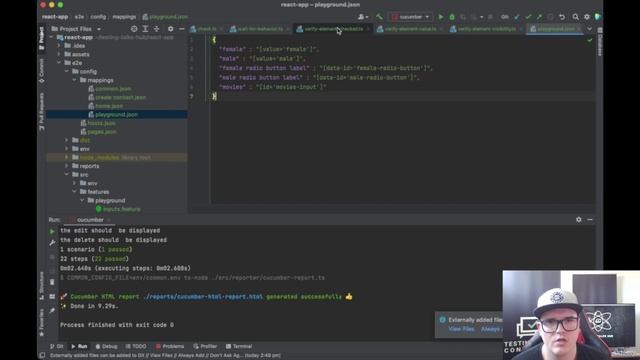
Task: Select the cucumber tab in Run panel
Action: point(90,220)
